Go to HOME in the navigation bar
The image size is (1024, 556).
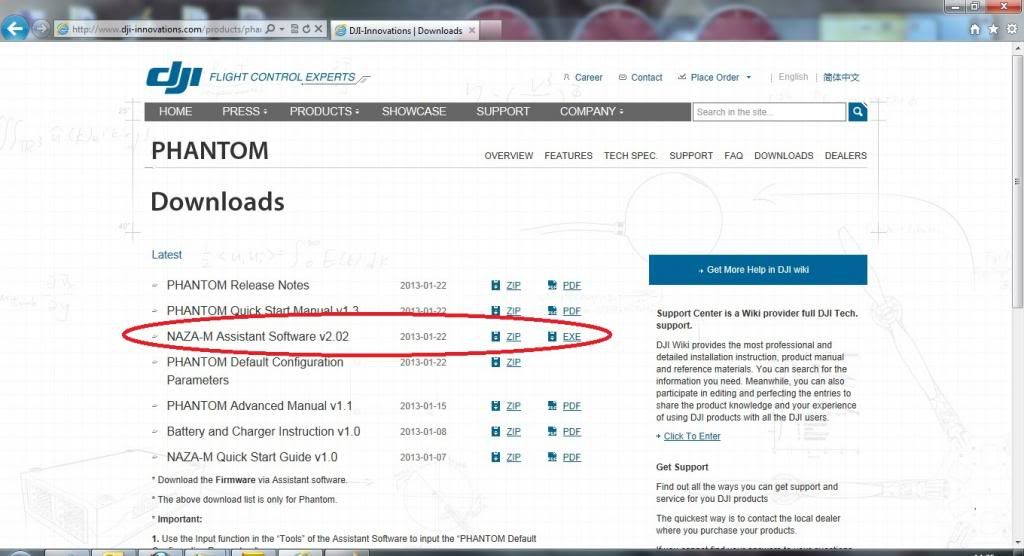pos(175,112)
